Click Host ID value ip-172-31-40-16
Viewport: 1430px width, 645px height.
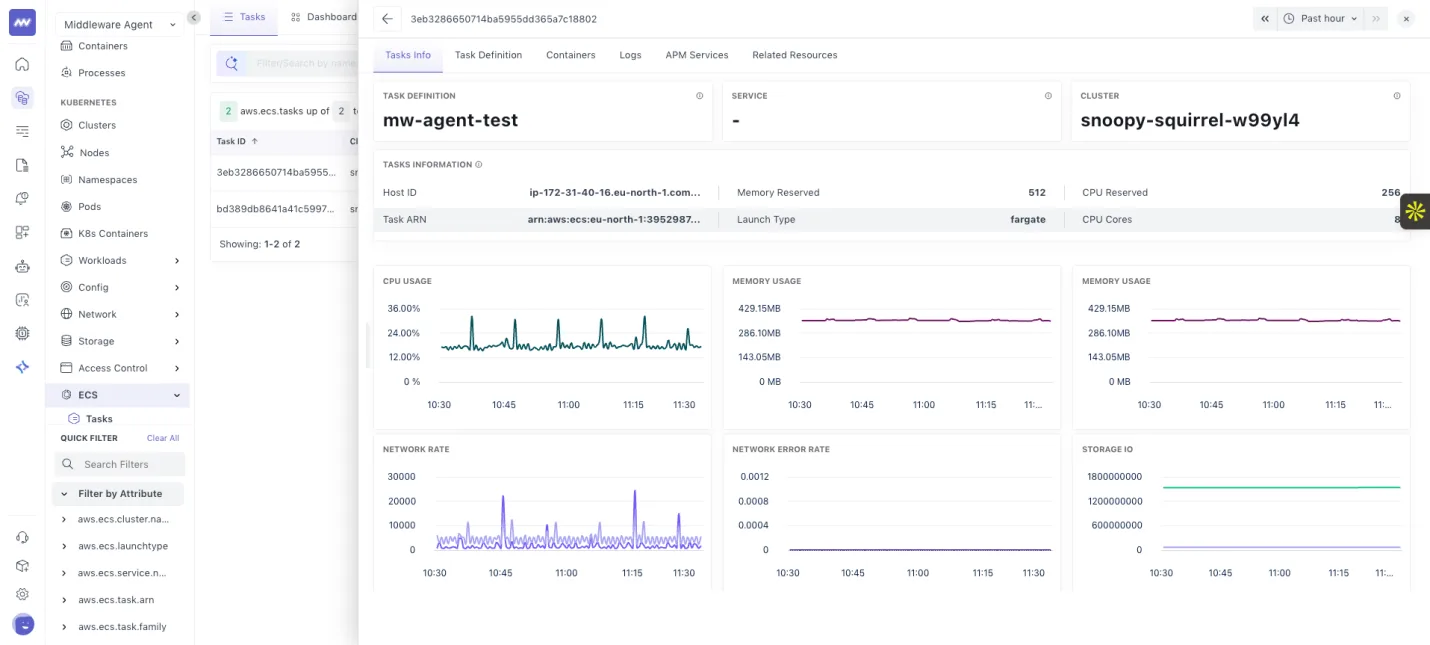(x=615, y=192)
